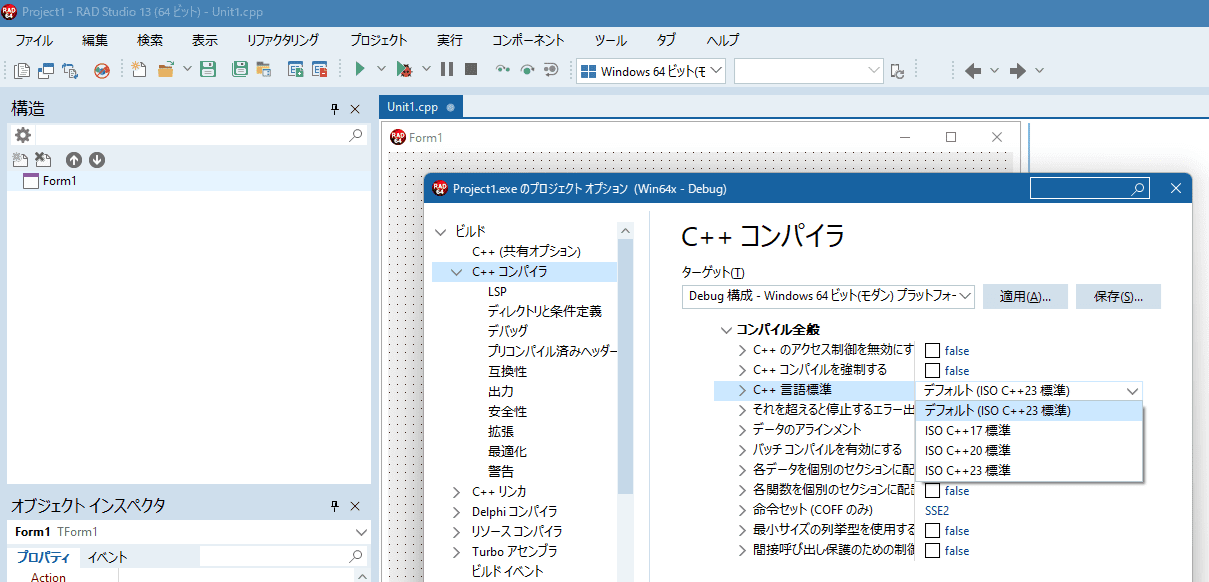Open the C++ 言語標準 value dropdown arrow
Viewport: 1209px width, 582px height.
pos(1132,391)
